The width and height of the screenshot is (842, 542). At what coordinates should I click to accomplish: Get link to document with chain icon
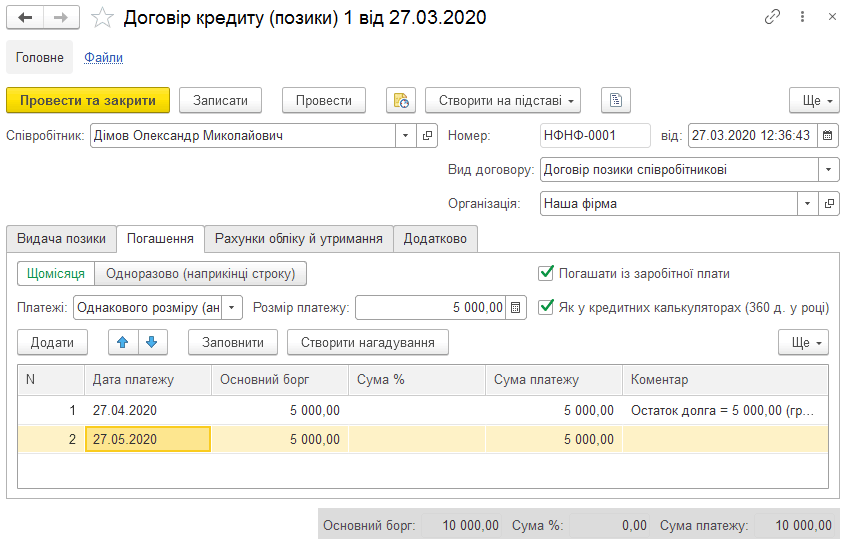tap(772, 17)
